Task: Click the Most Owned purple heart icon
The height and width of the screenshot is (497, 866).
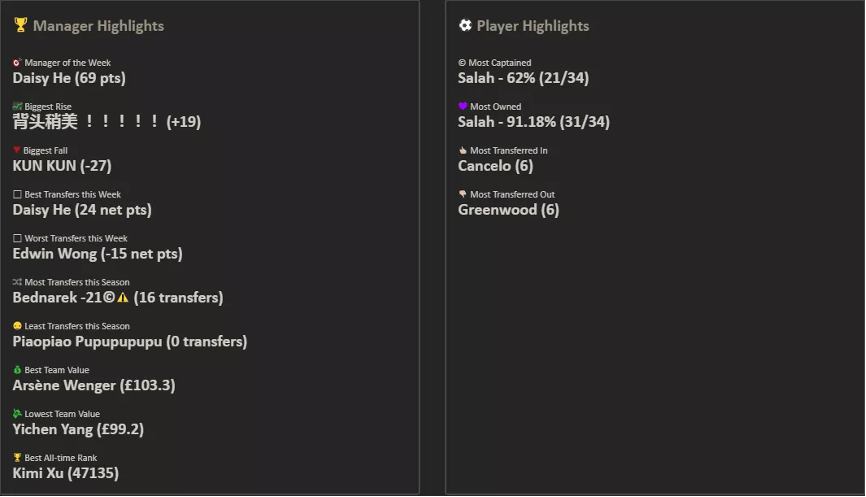Action: click(462, 107)
